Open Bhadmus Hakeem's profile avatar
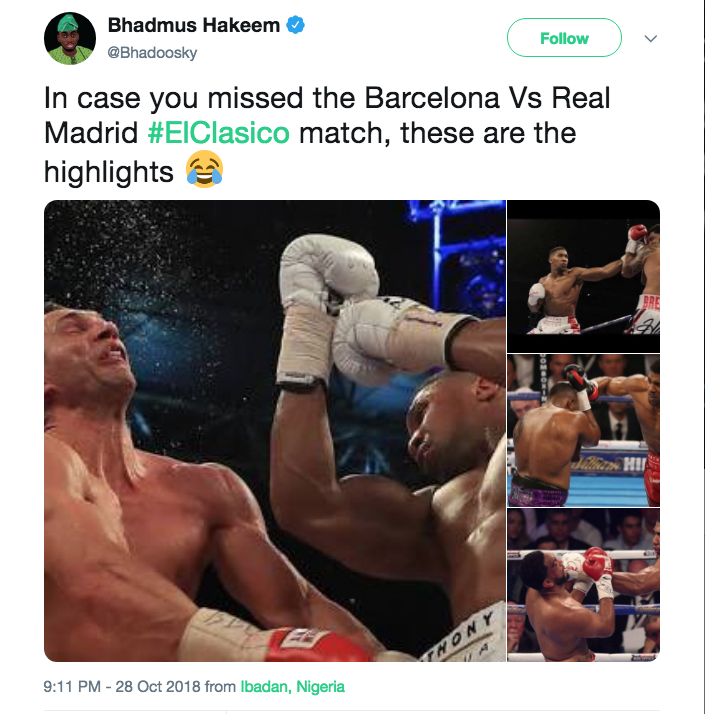The width and height of the screenshot is (705, 714). coord(70,38)
